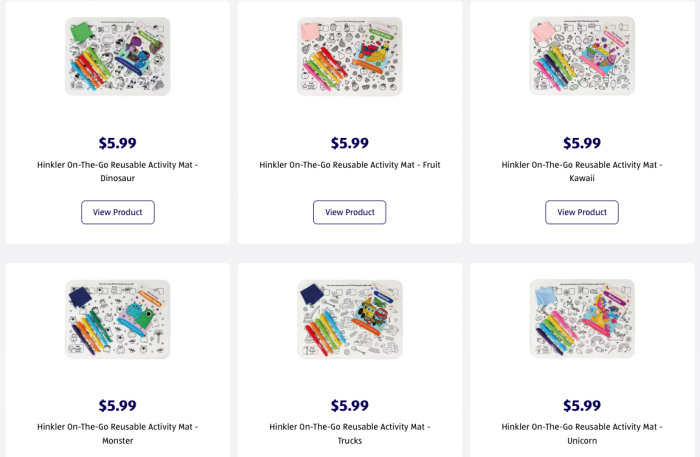Click the Activity Mat - Dinosaur title
The width and height of the screenshot is (700, 457).
coord(117,171)
